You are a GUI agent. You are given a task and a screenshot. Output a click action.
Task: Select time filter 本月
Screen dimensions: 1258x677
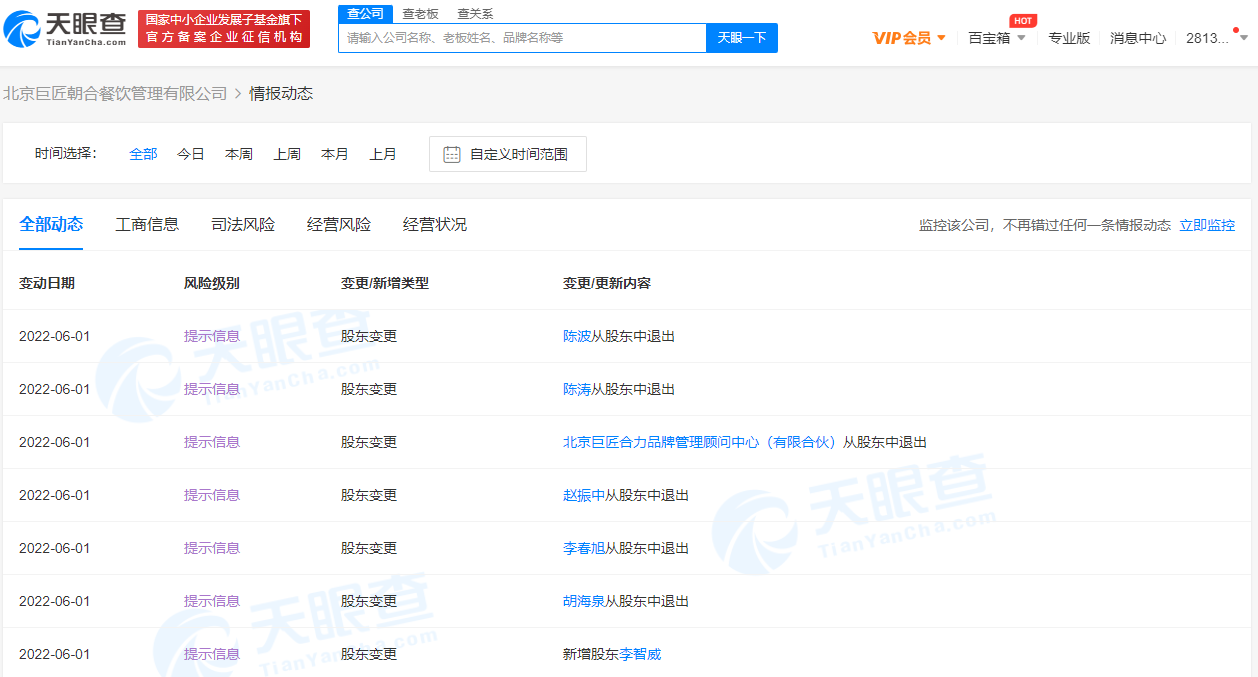tap(335, 154)
